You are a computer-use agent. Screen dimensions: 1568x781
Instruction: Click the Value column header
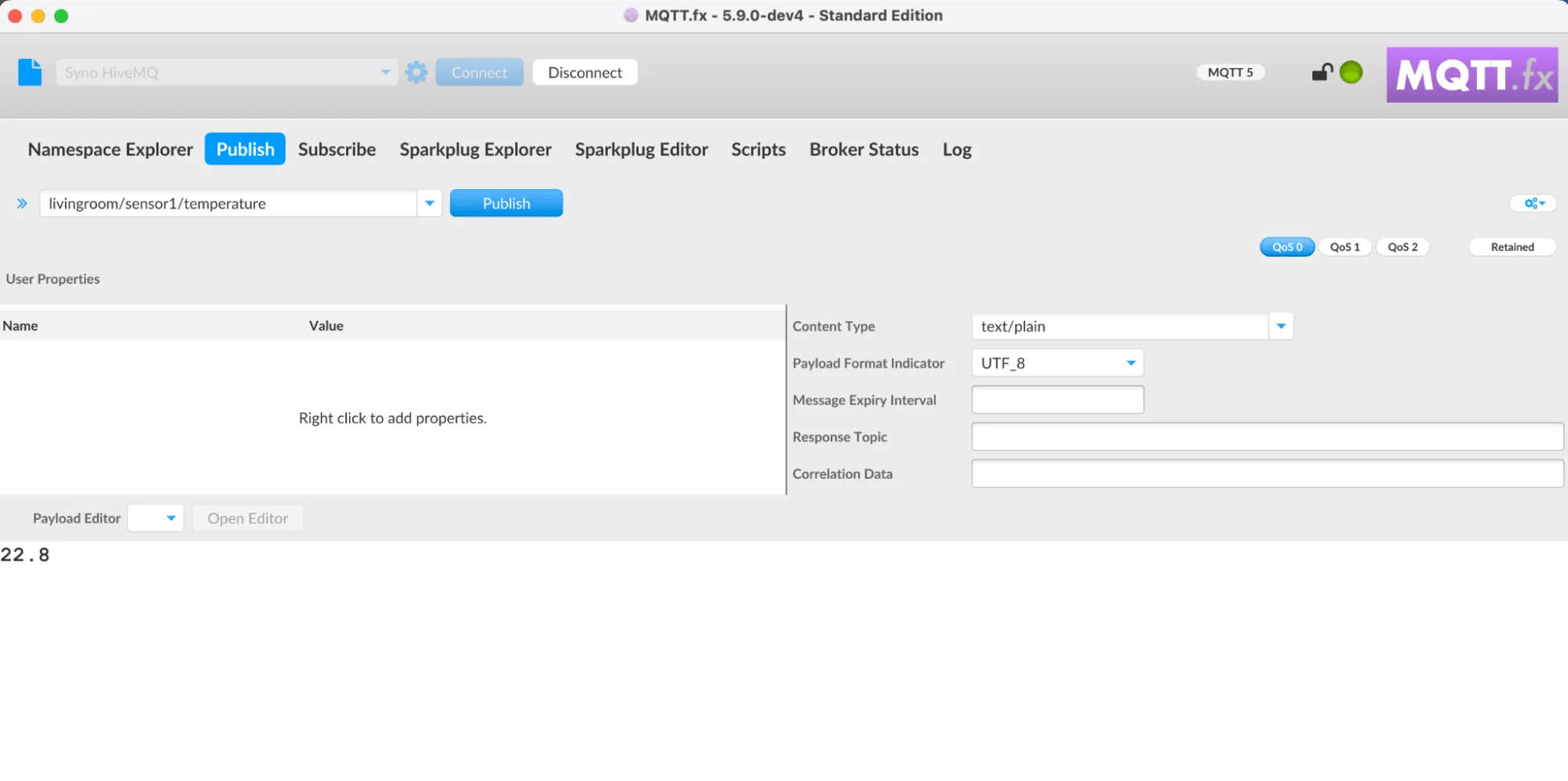tap(326, 325)
